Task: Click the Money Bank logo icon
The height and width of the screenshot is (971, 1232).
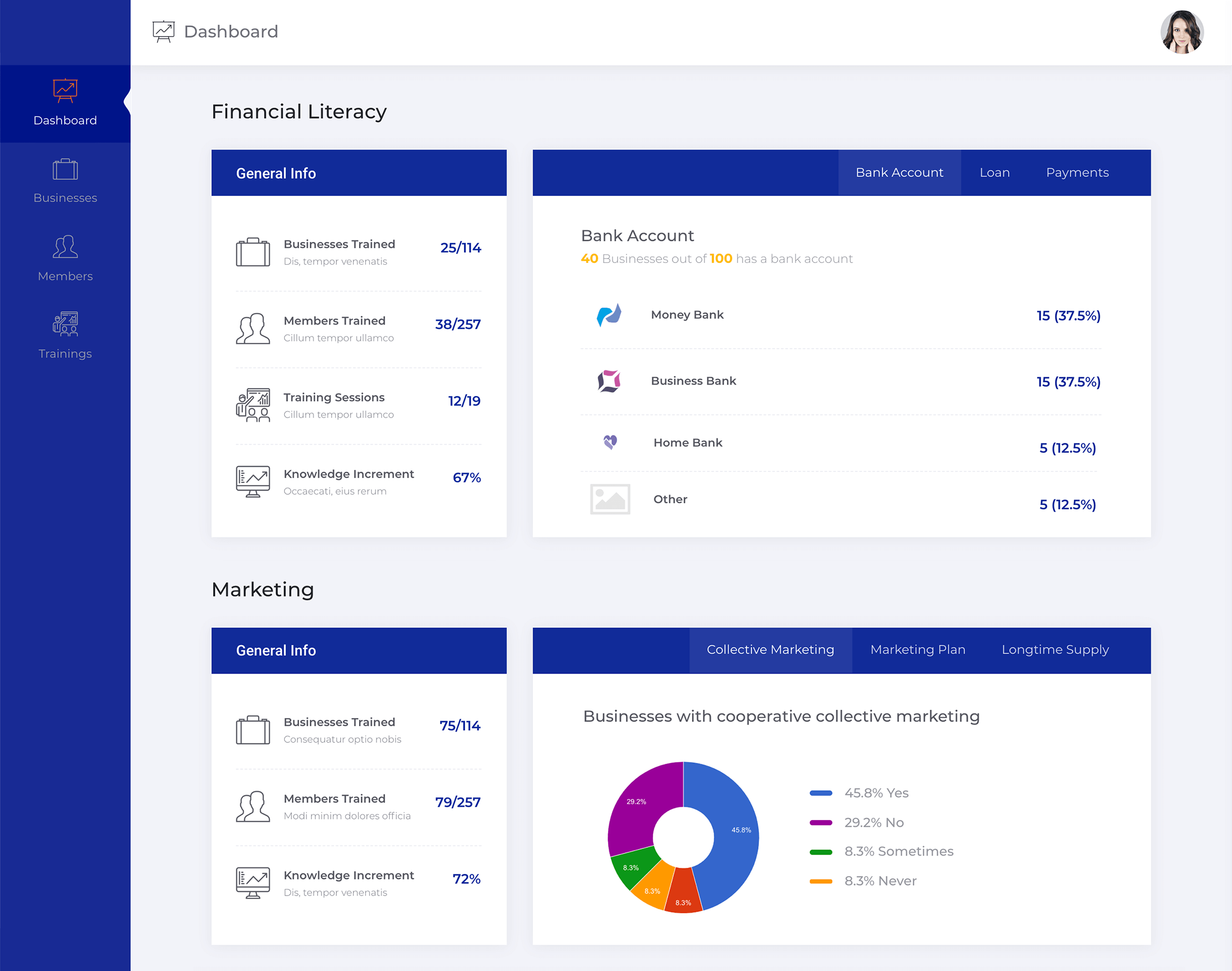Action: (x=609, y=315)
